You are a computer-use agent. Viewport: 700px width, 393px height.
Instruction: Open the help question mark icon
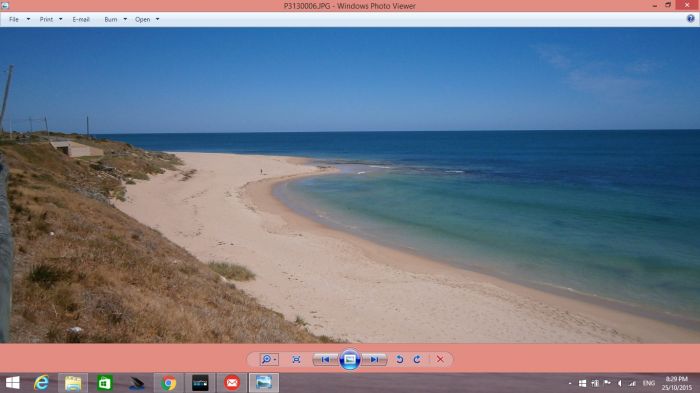691,19
